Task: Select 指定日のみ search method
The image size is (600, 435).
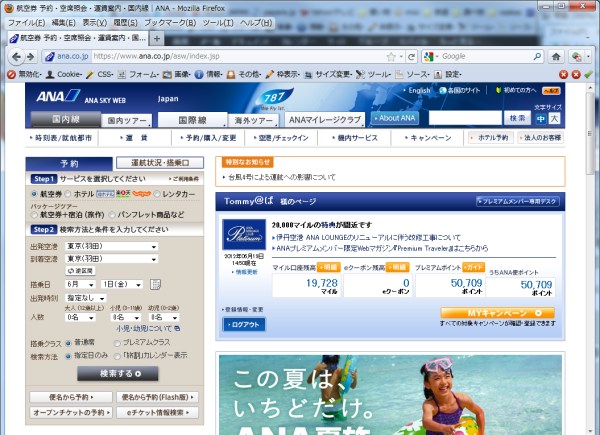Action: [x=68, y=356]
